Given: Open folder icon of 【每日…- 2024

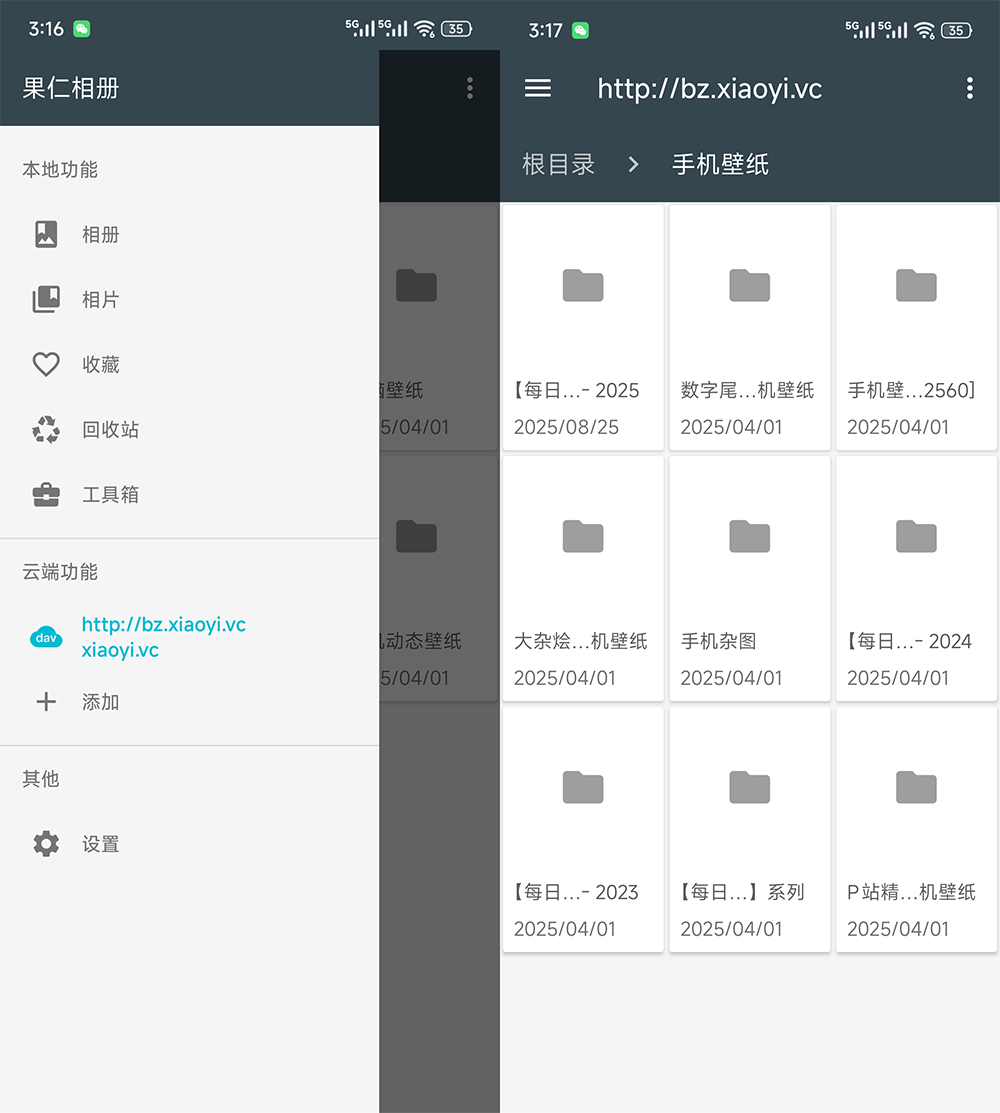Looking at the screenshot, I should (916, 536).
